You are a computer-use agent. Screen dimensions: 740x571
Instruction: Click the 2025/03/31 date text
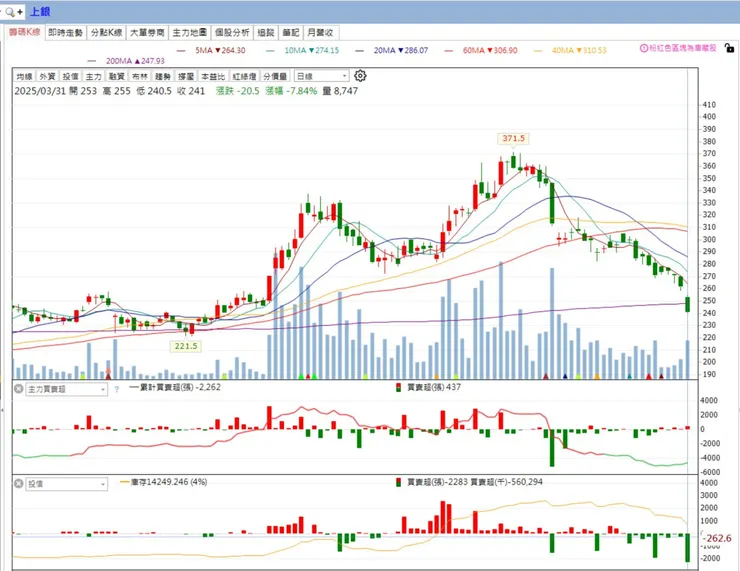point(40,91)
